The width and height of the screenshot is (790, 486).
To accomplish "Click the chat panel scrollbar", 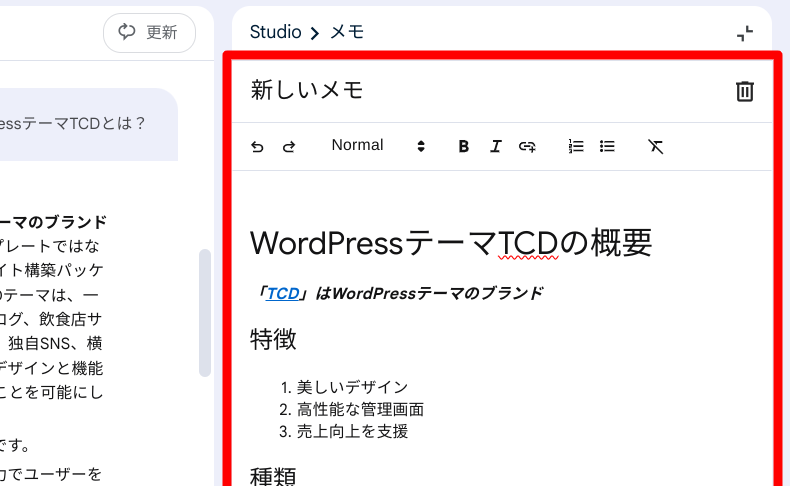I will coord(205,312).
